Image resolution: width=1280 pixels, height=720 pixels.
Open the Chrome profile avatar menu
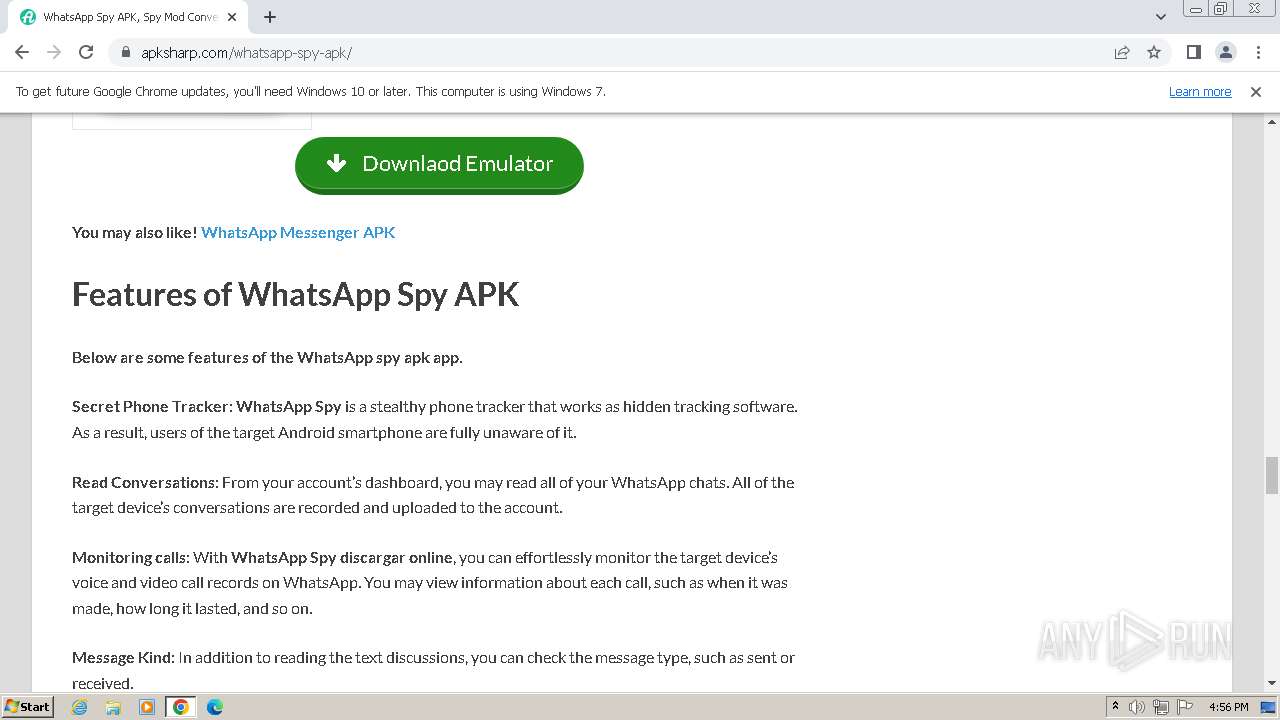(1226, 52)
